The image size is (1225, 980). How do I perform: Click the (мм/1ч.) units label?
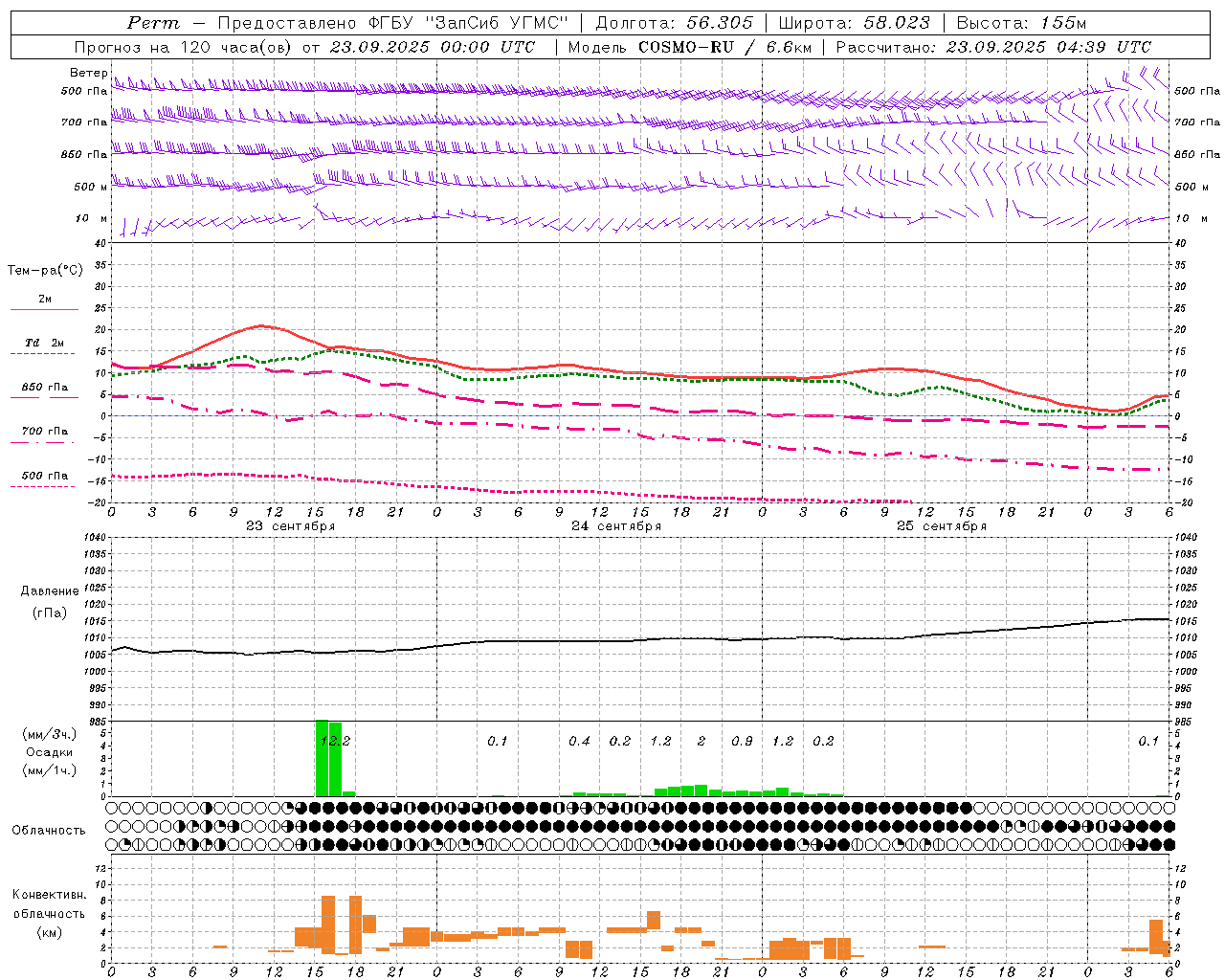point(49,770)
